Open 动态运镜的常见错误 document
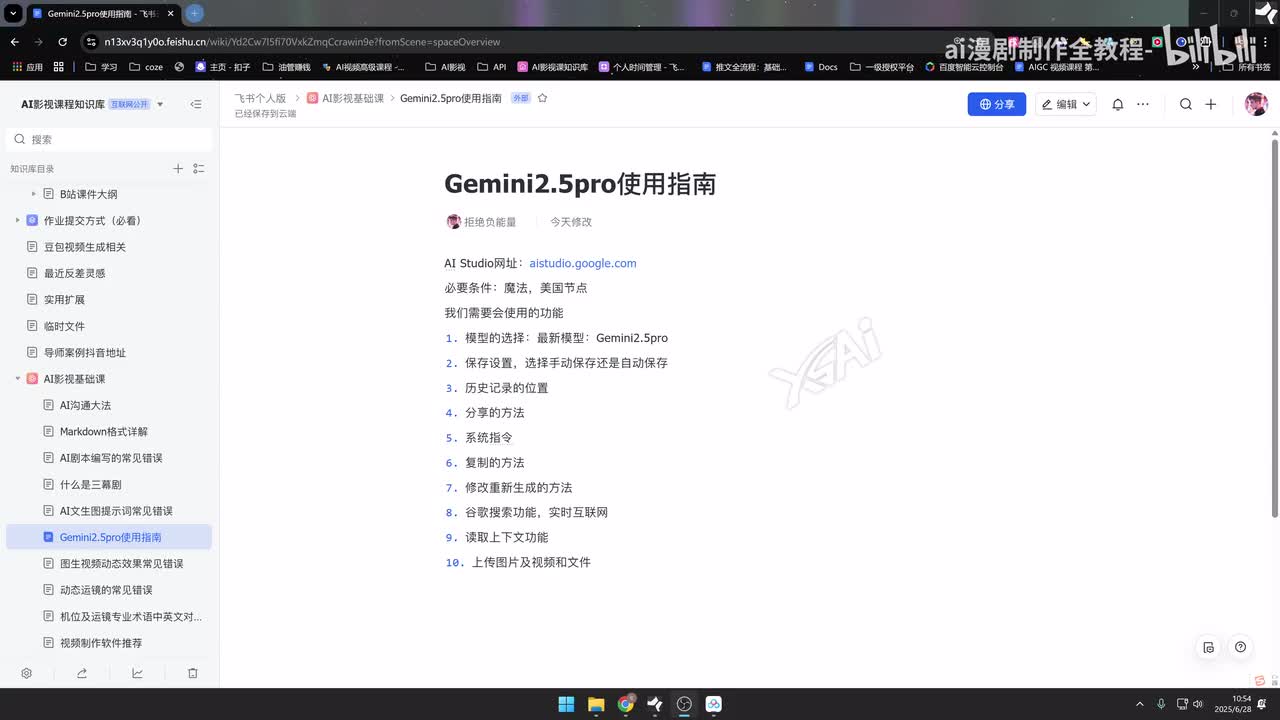This screenshot has height=720, width=1280. (106, 590)
